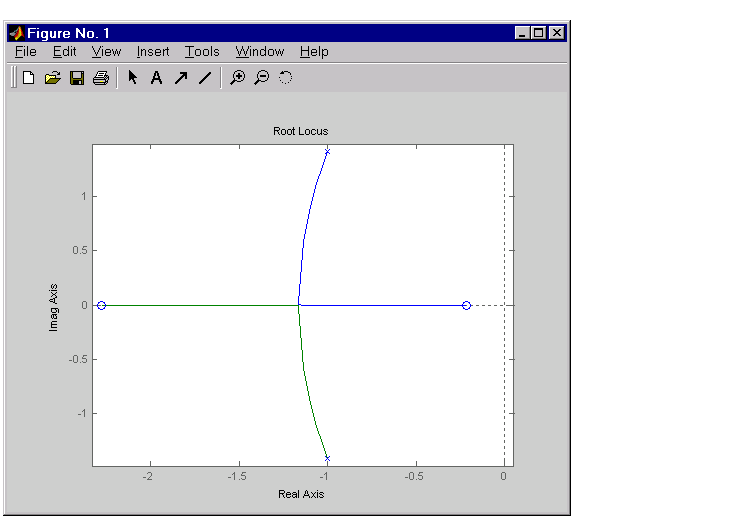Click the upper pole marker at top of locus
The image size is (750, 522).
click(327, 152)
